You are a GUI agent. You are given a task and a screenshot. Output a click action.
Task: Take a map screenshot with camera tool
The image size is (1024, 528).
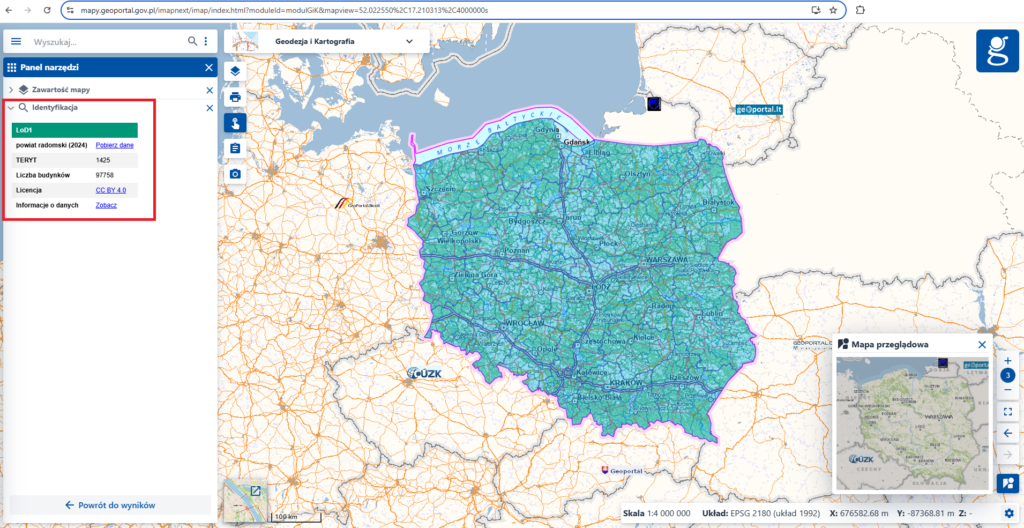235,174
